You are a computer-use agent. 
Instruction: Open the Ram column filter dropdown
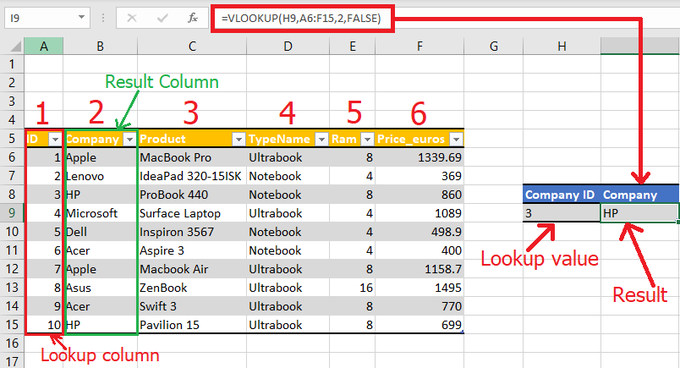point(367,139)
